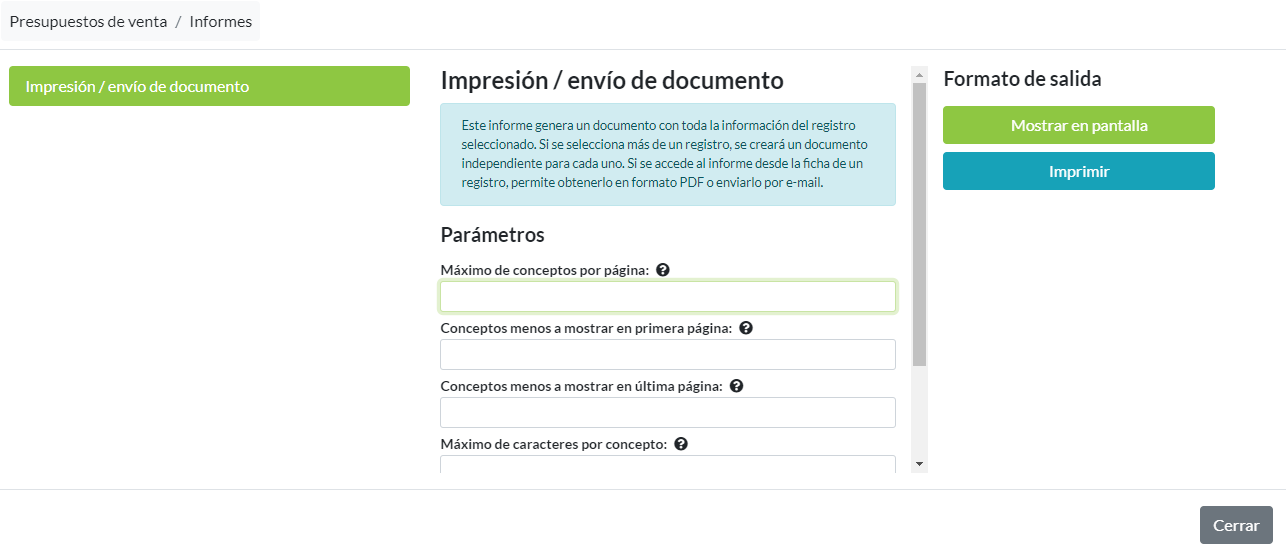The width and height of the screenshot is (1286, 553).
Task: Select 'Impresión / envío de documento' in left list
Action: (x=209, y=86)
